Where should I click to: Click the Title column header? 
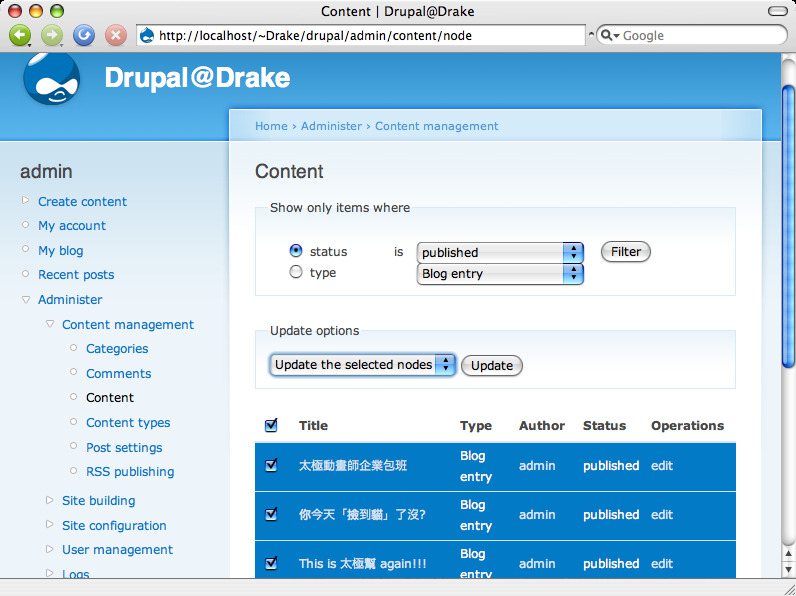point(313,425)
